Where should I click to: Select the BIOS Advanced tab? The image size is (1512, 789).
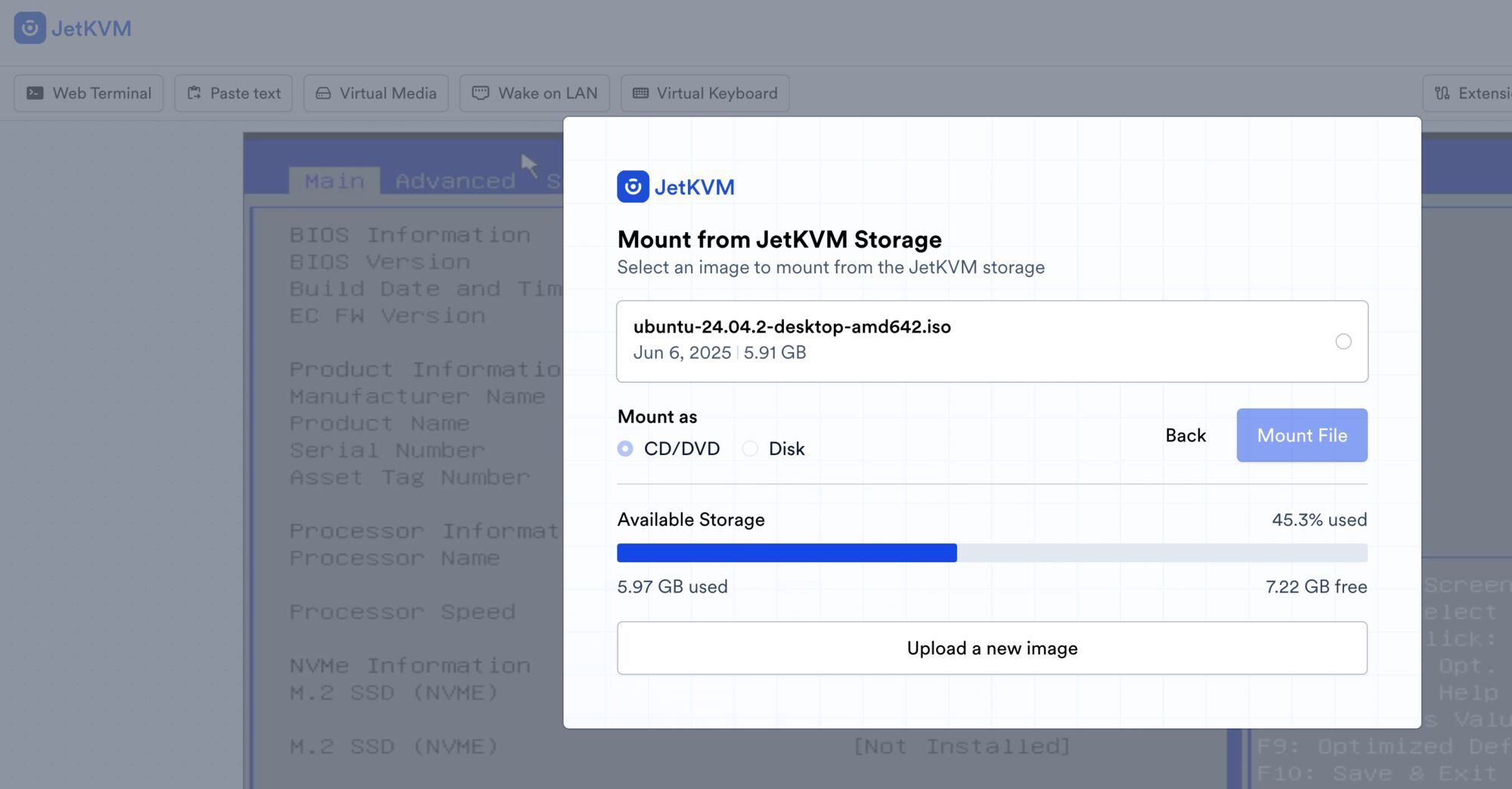point(455,181)
